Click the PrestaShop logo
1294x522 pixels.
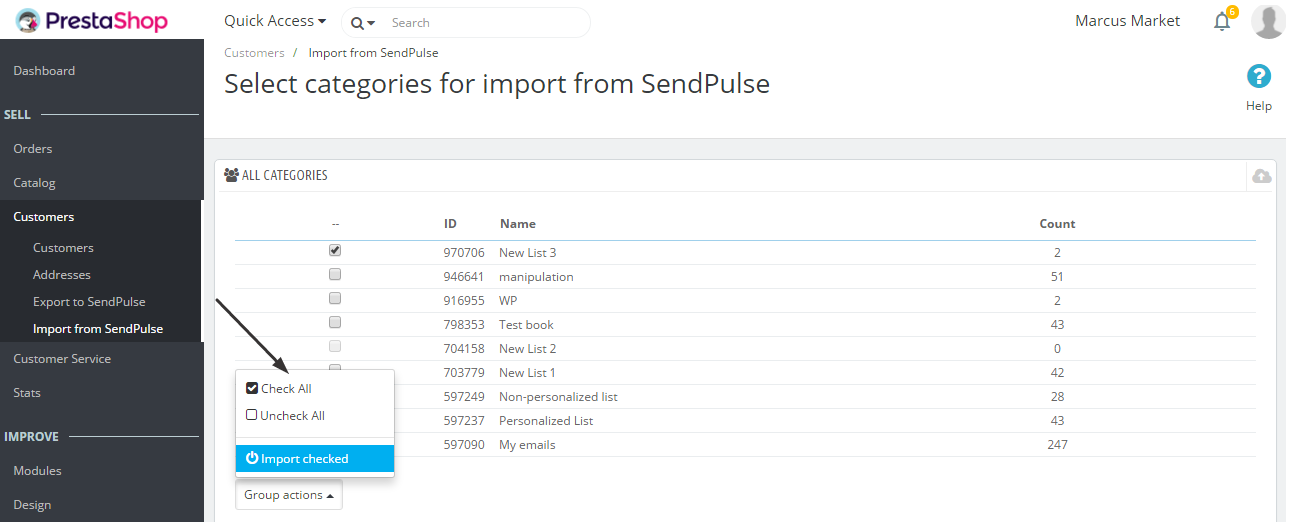(x=91, y=20)
